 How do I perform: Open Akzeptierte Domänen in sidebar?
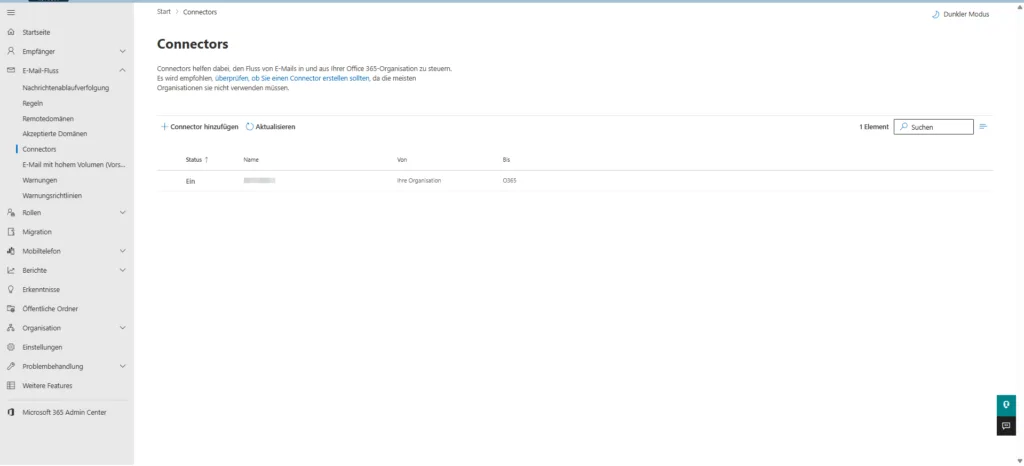54,134
